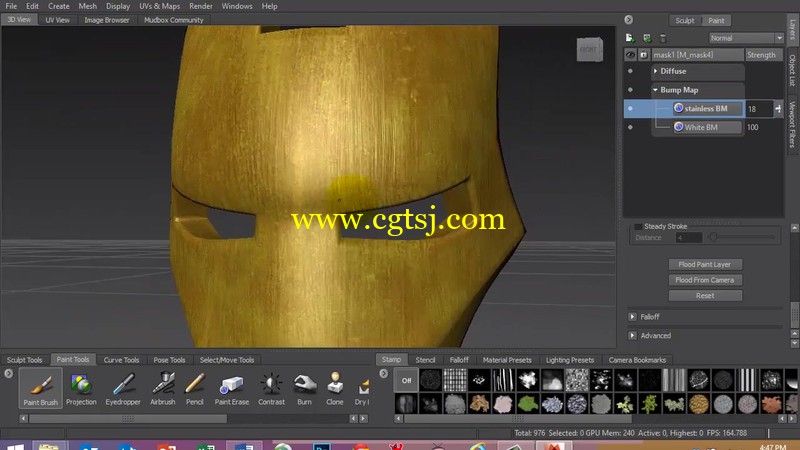
Task: Expand the Advanced properties section
Action: pos(632,336)
